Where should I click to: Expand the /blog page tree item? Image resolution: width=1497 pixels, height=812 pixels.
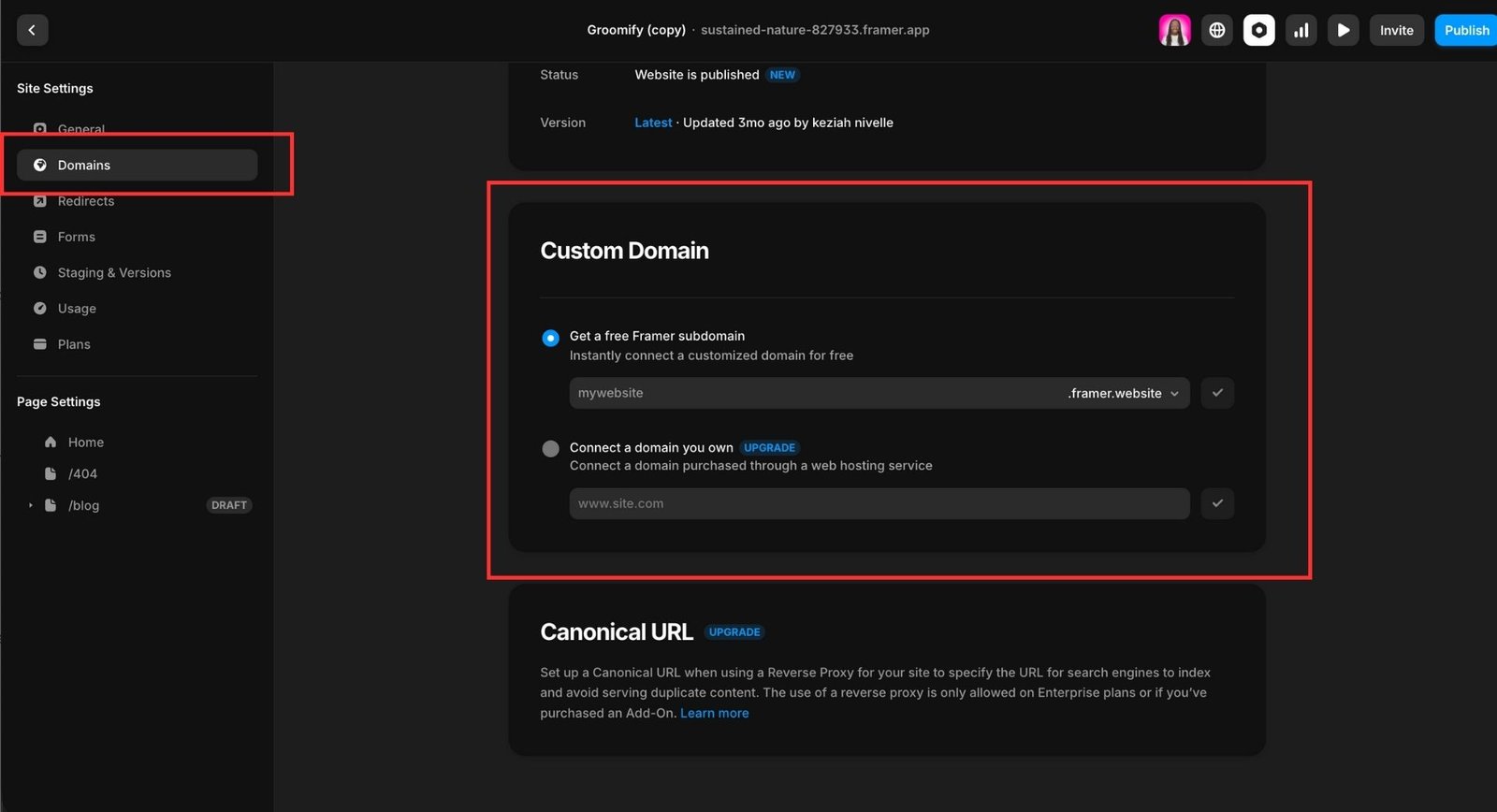[30, 505]
